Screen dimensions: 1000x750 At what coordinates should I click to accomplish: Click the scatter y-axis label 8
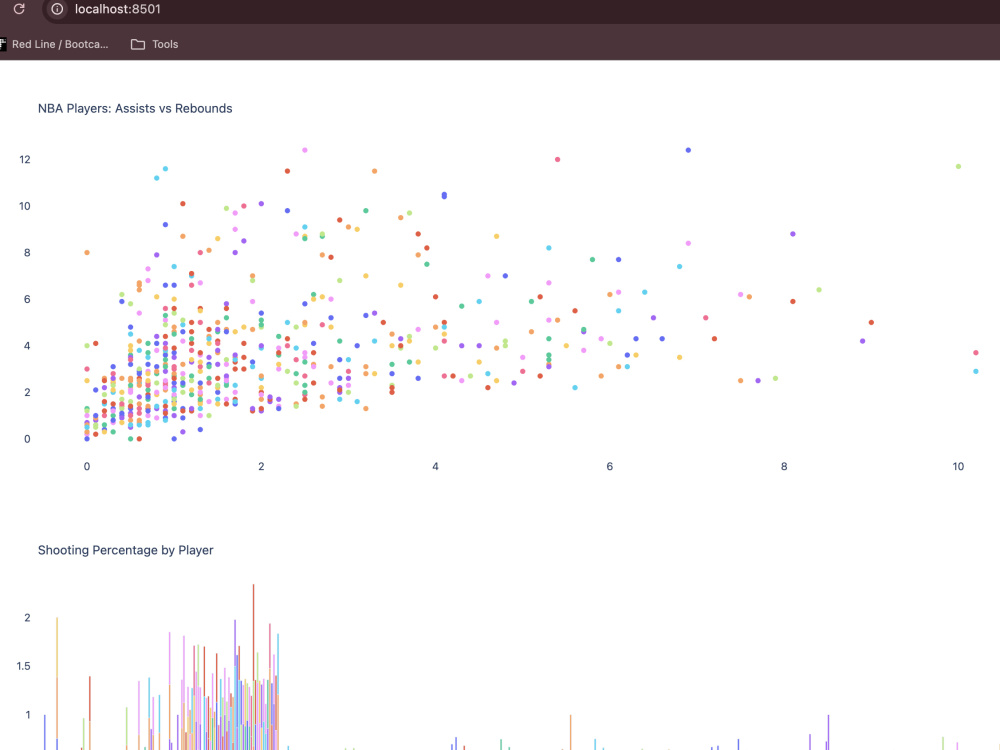27,253
